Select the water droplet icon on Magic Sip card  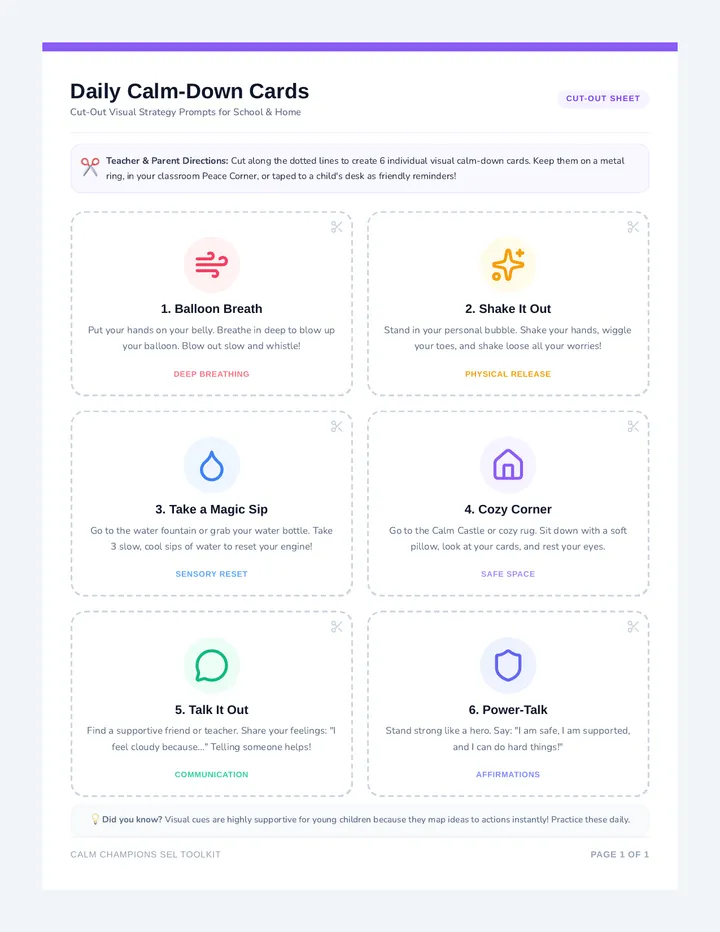(x=212, y=465)
